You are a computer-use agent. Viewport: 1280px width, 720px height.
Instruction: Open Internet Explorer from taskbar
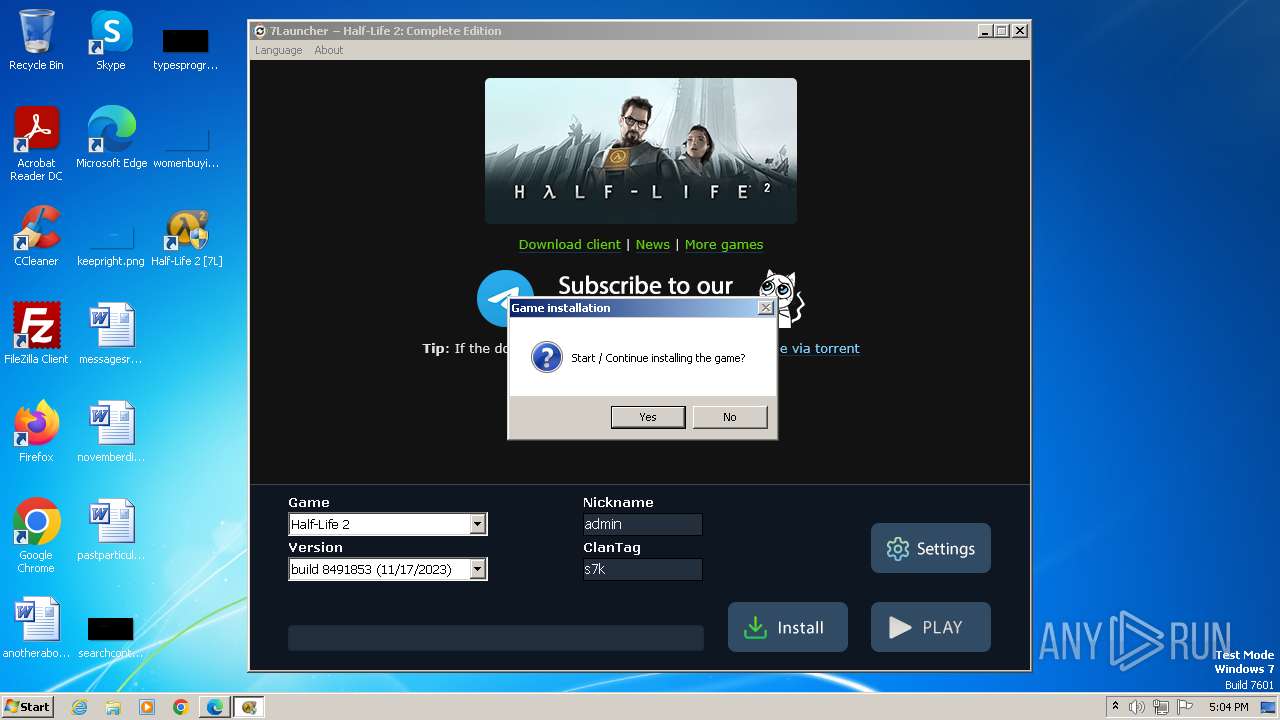[x=79, y=707]
